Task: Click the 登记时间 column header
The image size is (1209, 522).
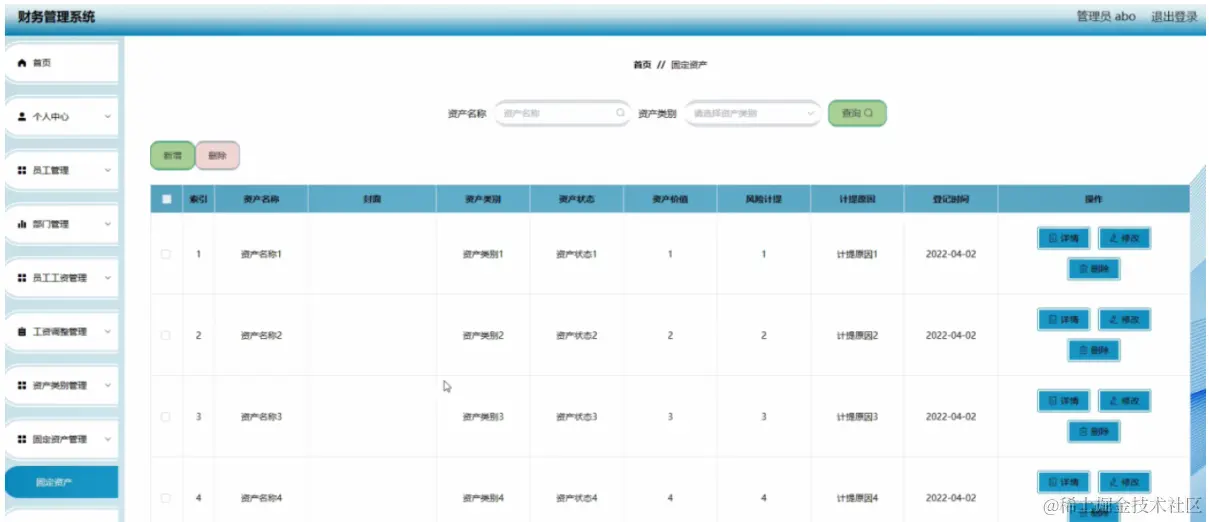Action: (950, 199)
